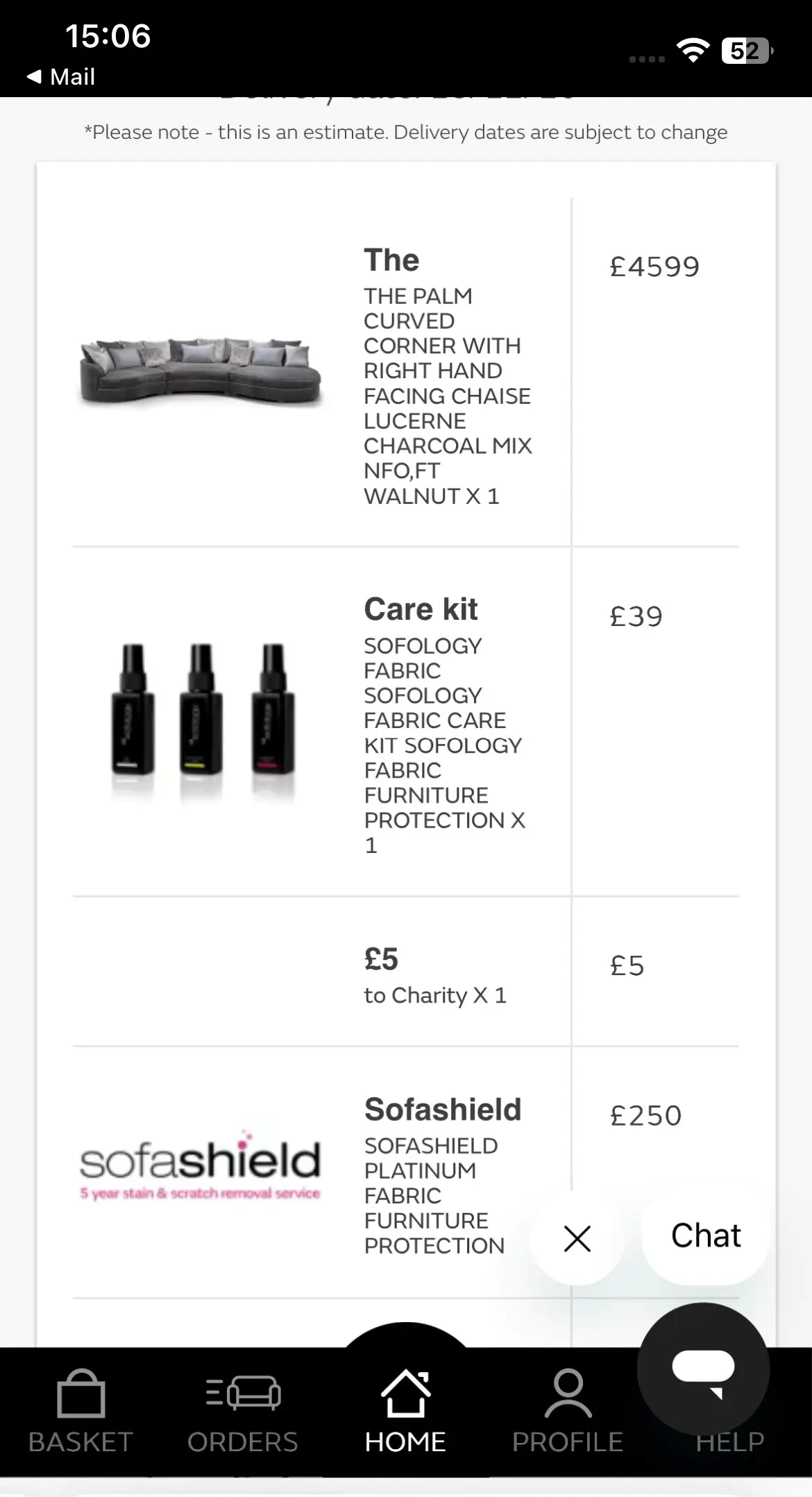The width and height of the screenshot is (812, 1497).
Task: Go to Home house icon
Action: [x=405, y=1393]
